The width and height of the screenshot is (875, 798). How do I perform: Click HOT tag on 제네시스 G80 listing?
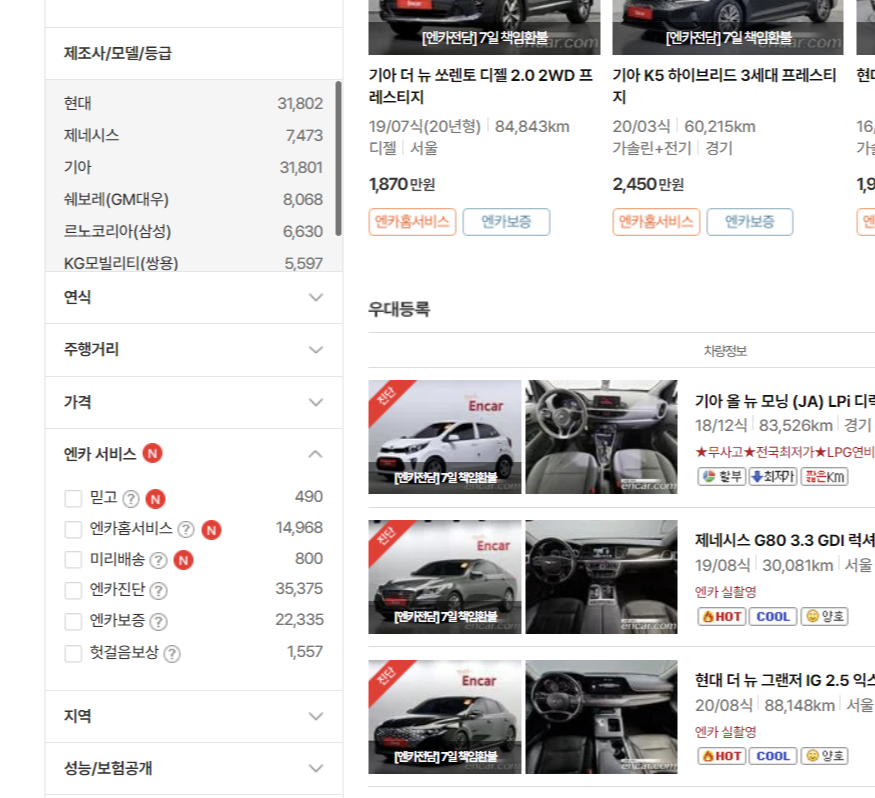click(x=722, y=616)
